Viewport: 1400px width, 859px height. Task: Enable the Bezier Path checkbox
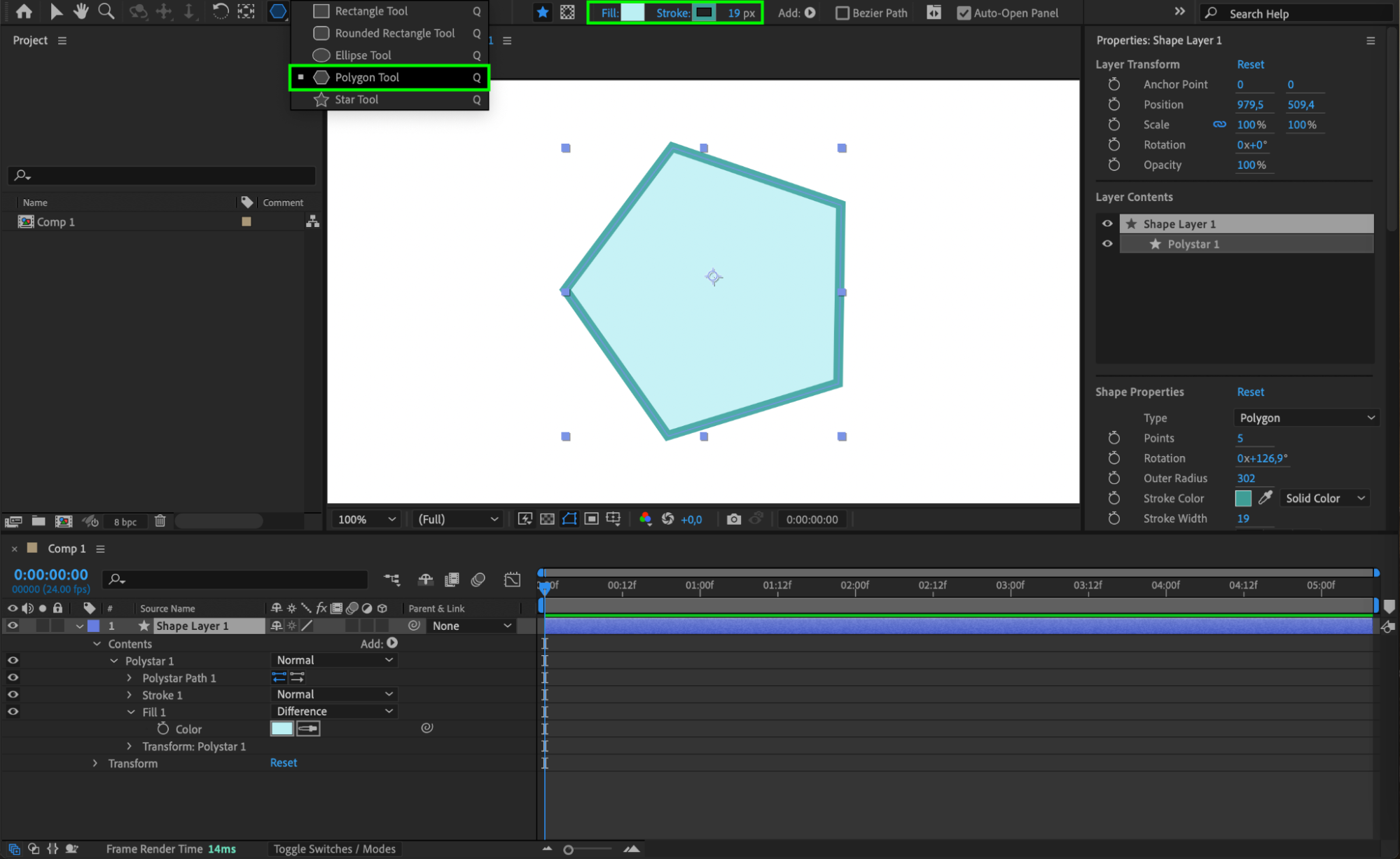(843, 13)
